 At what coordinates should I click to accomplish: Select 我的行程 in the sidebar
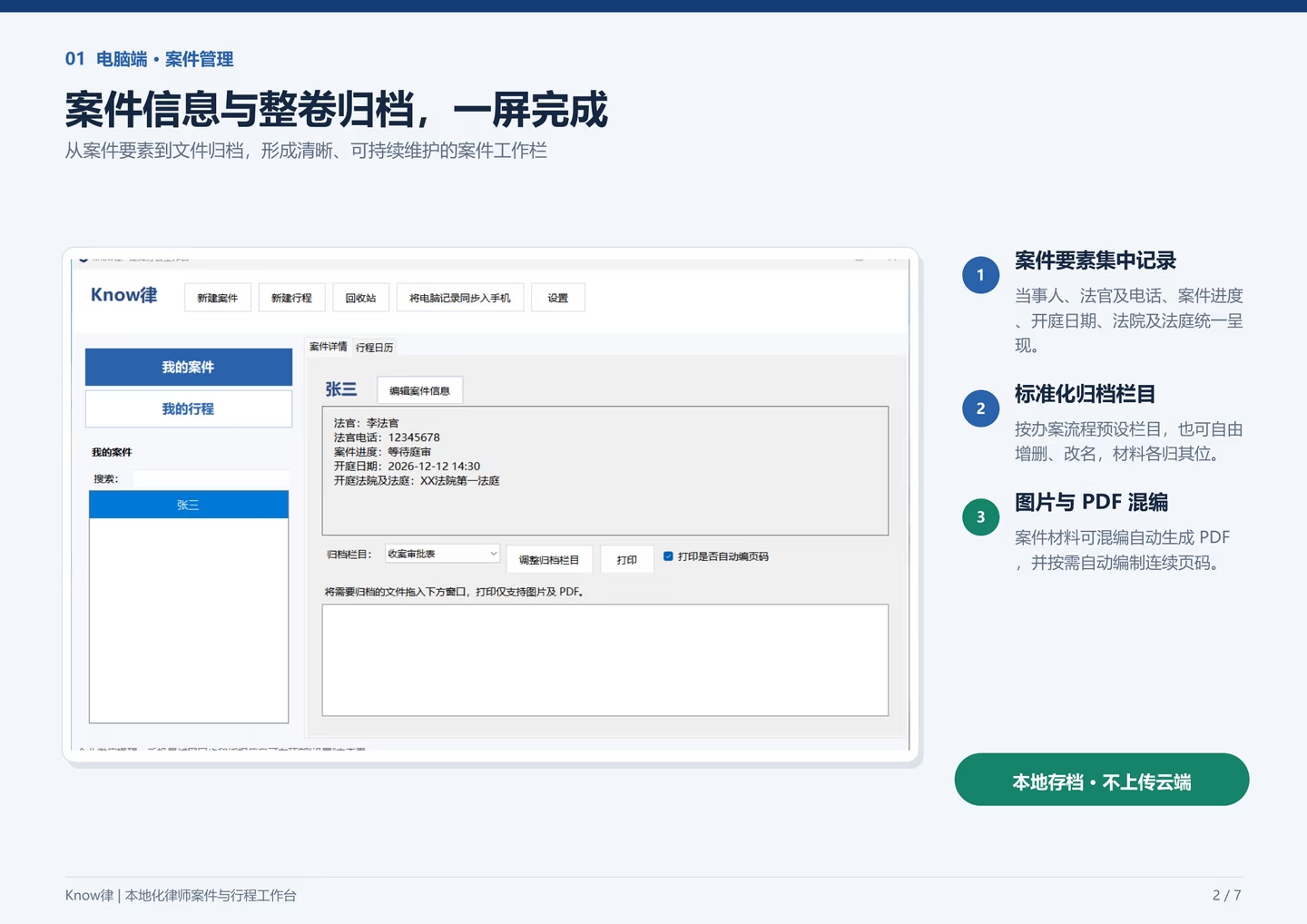click(x=189, y=409)
